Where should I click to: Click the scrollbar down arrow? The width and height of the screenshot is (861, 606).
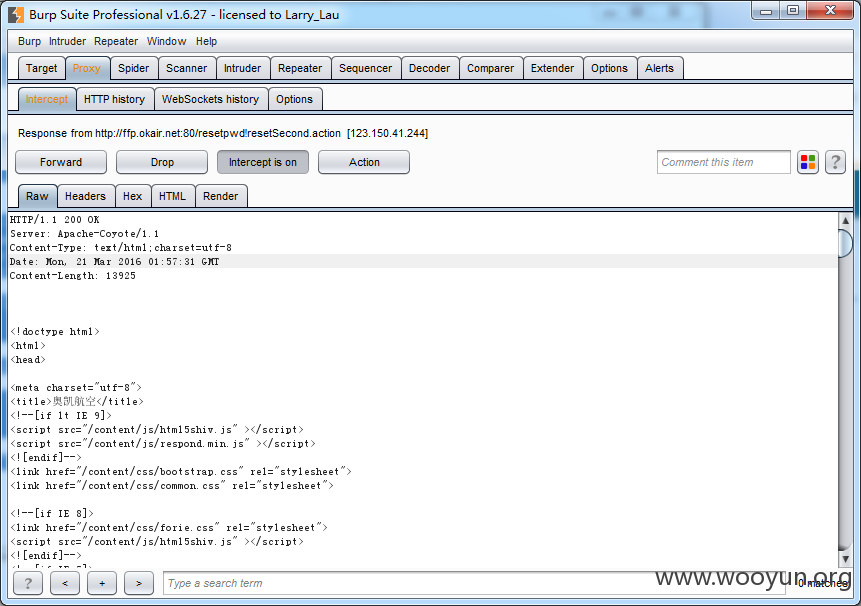tap(846, 559)
